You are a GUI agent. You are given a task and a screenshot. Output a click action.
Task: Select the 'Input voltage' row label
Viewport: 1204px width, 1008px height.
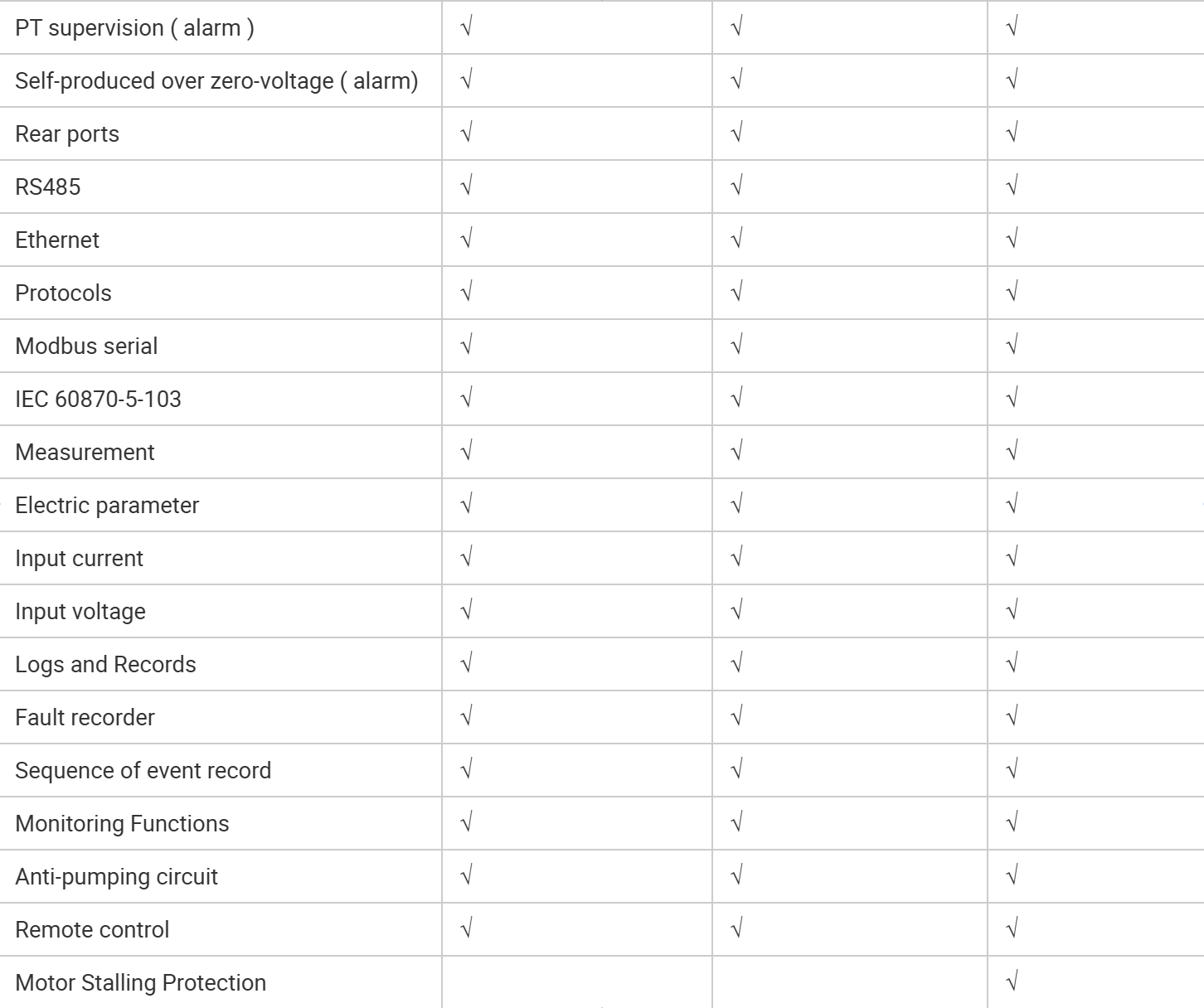tap(80, 612)
